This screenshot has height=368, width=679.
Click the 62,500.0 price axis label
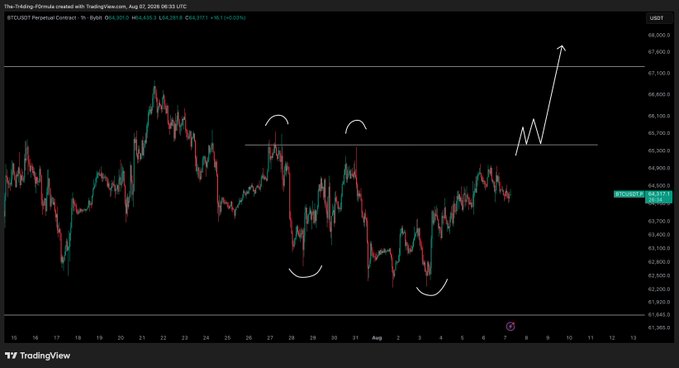point(659,275)
